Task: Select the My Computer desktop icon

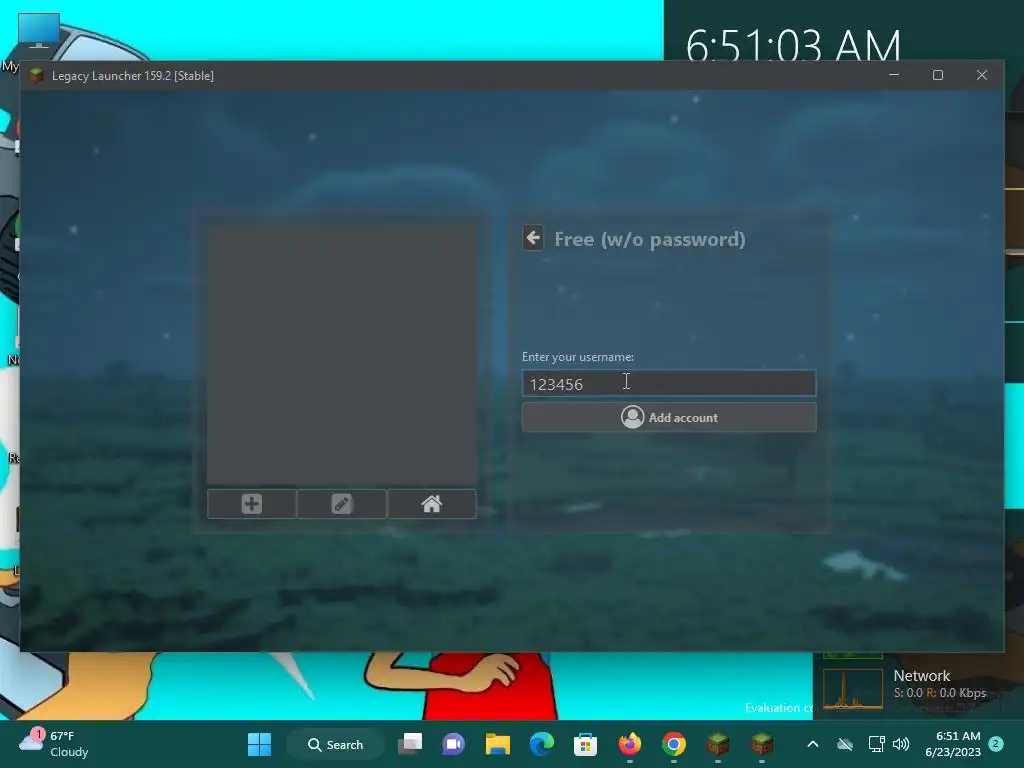Action: coord(38,33)
